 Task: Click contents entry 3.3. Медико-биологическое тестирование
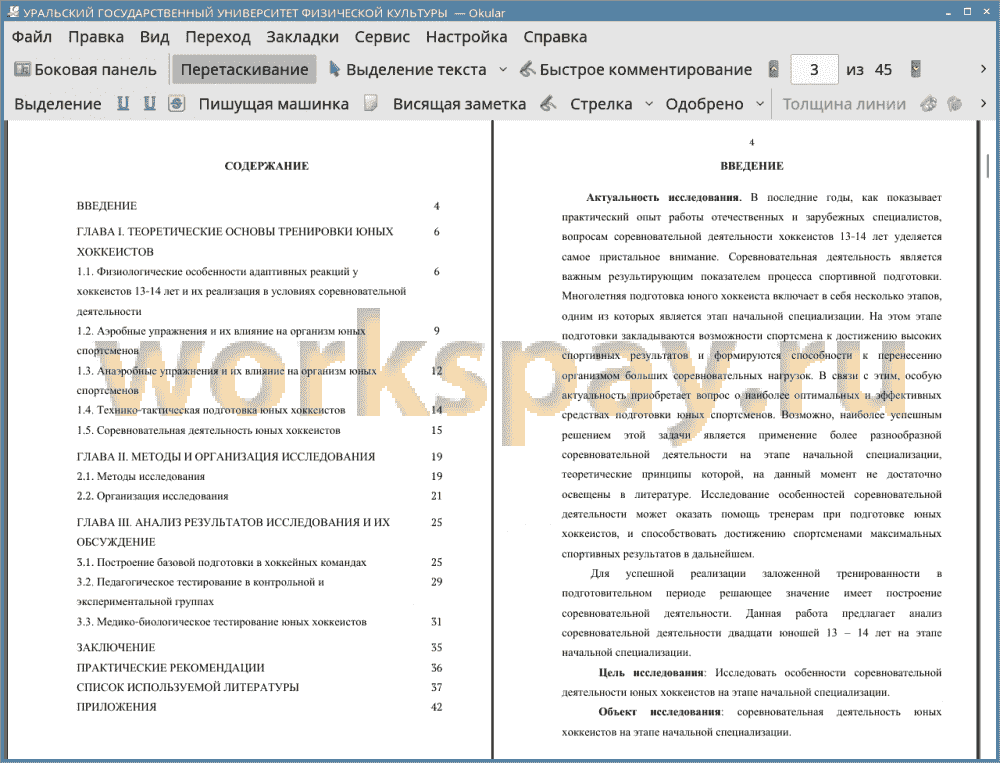(x=222, y=622)
